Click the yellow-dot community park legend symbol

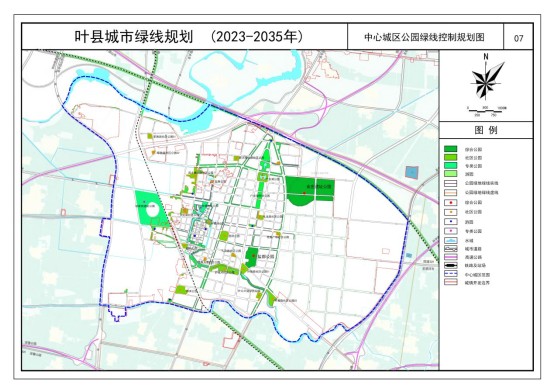tap(450, 212)
